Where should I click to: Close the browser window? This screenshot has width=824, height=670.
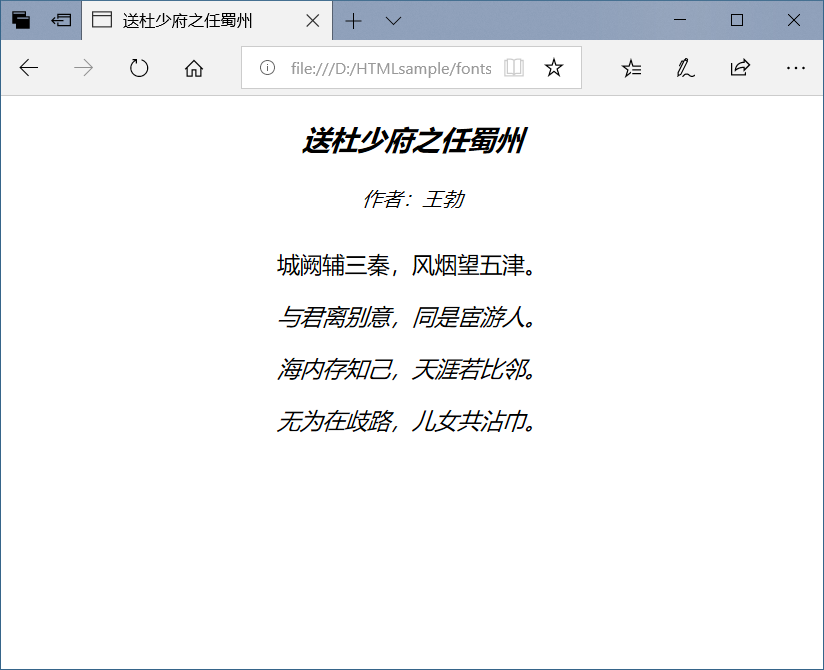point(794,20)
